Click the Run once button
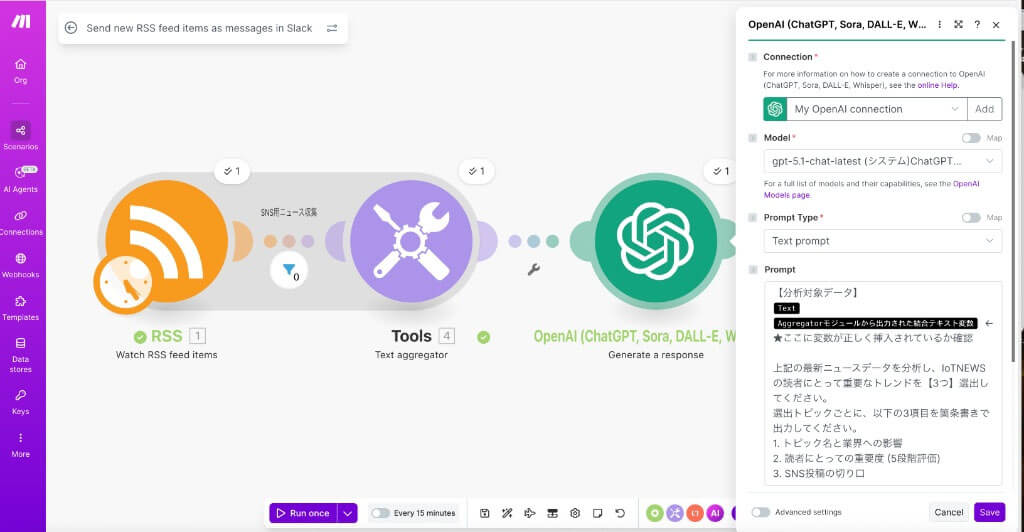The width and height of the screenshot is (1024, 532). point(302,513)
